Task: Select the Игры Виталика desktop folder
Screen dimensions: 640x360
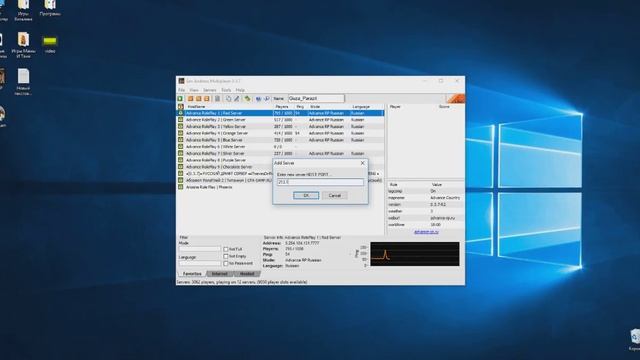Action: [23, 10]
